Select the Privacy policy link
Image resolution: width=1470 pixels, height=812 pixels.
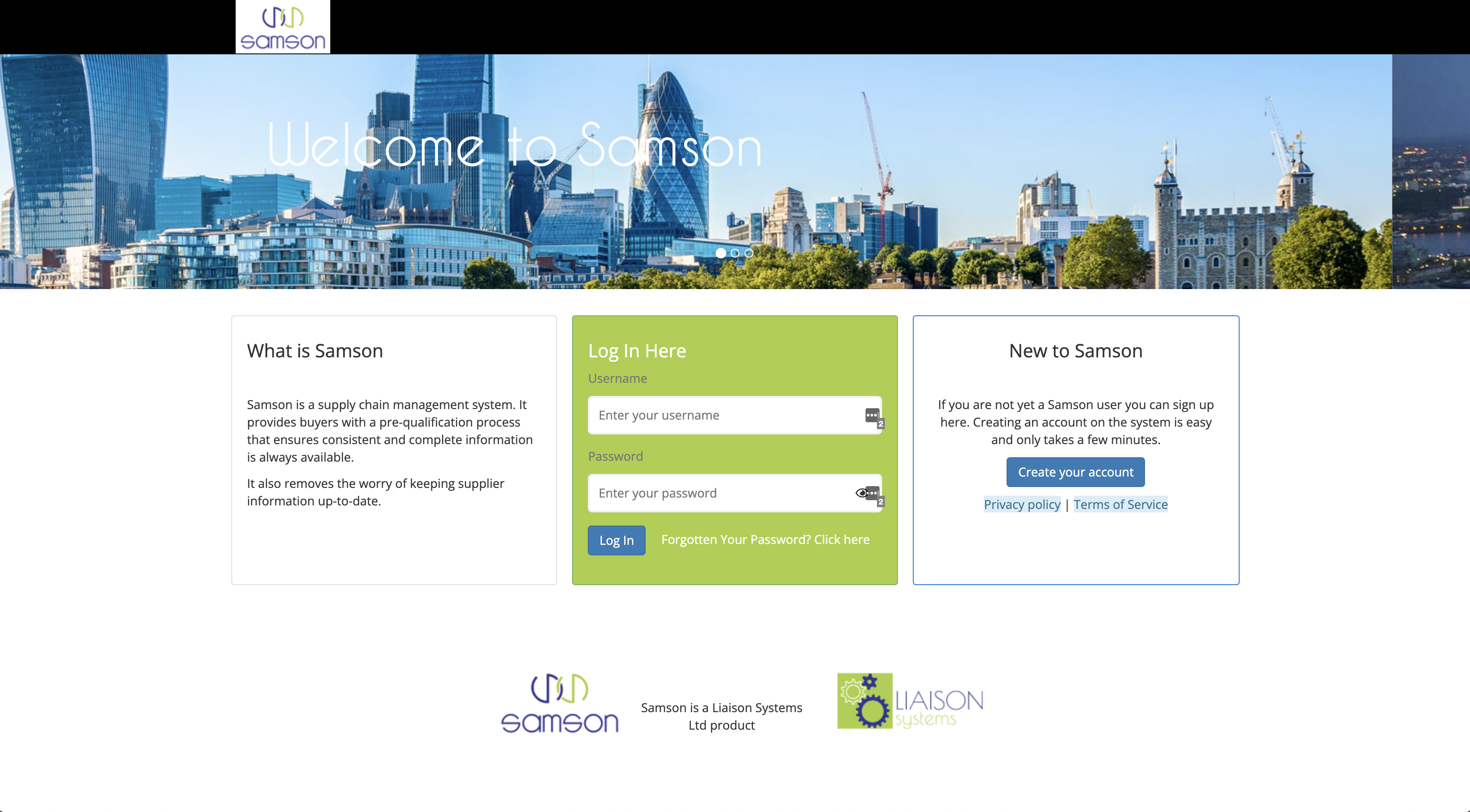click(1022, 503)
